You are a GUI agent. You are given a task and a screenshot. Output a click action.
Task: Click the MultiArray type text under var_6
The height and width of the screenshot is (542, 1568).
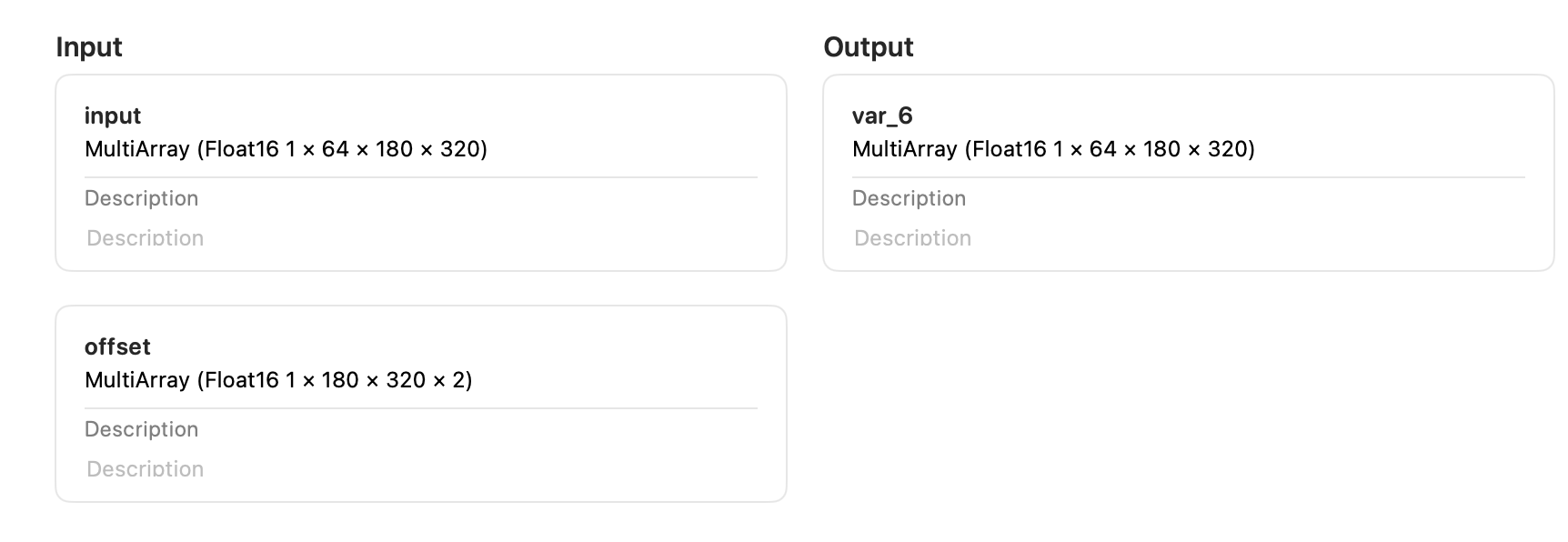point(1053,149)
